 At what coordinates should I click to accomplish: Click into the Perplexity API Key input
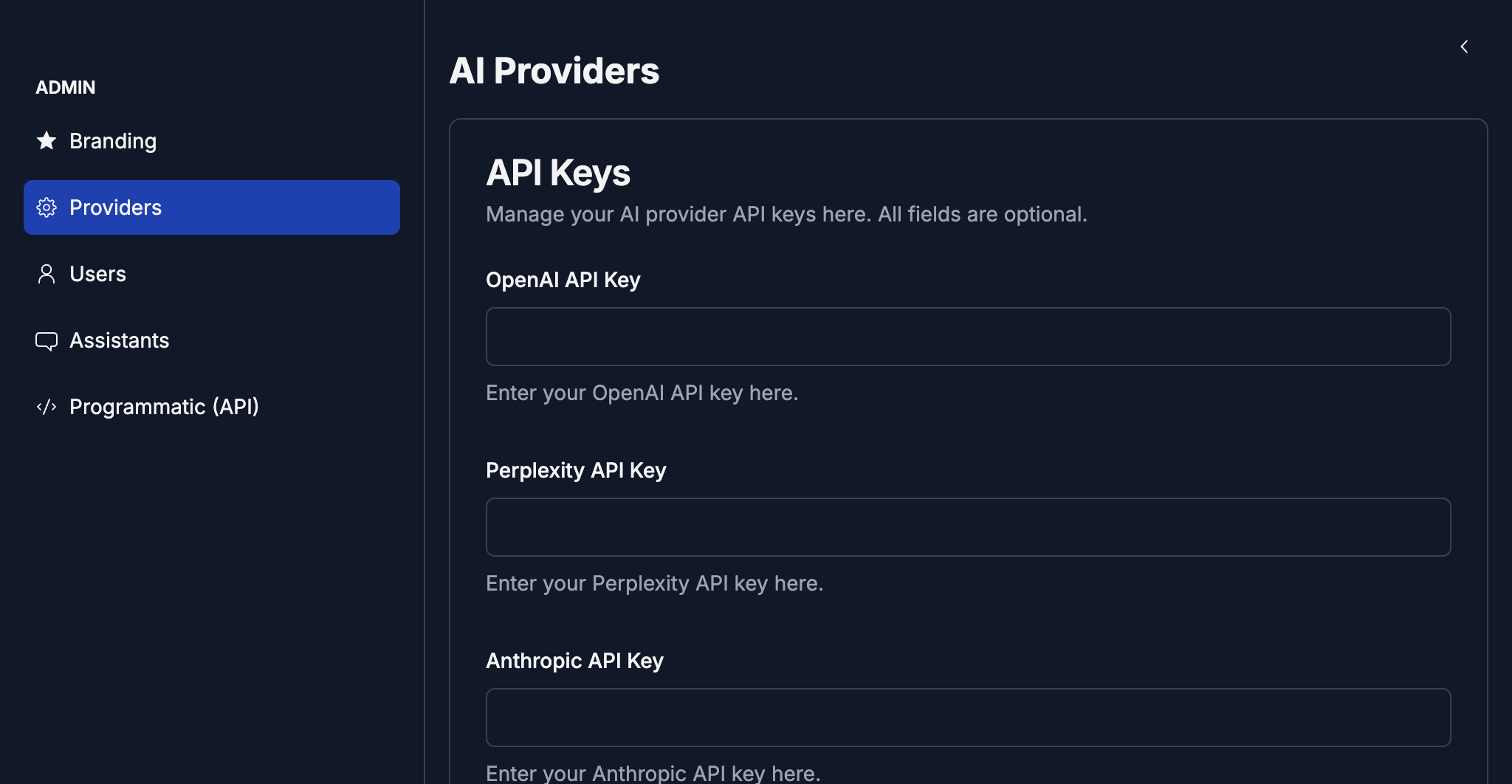point(968,527)
